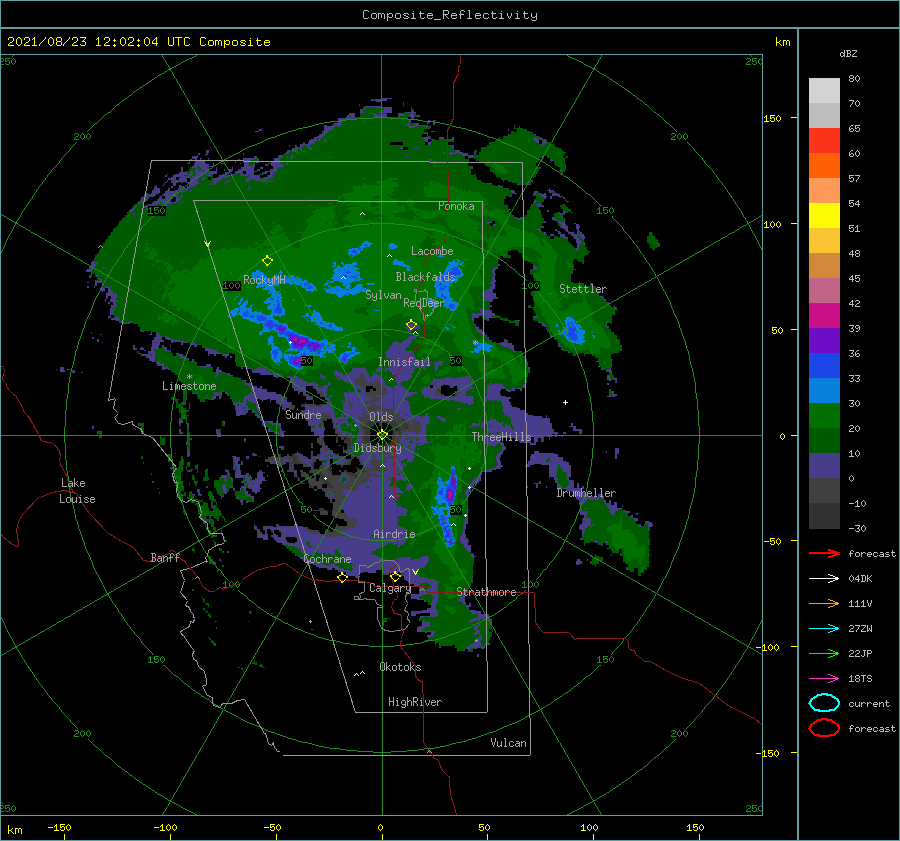Image resolution: width=900 pixels, height=841 pixels.
Task: Click the blue storm cell near Stettler
Action: 572,331
